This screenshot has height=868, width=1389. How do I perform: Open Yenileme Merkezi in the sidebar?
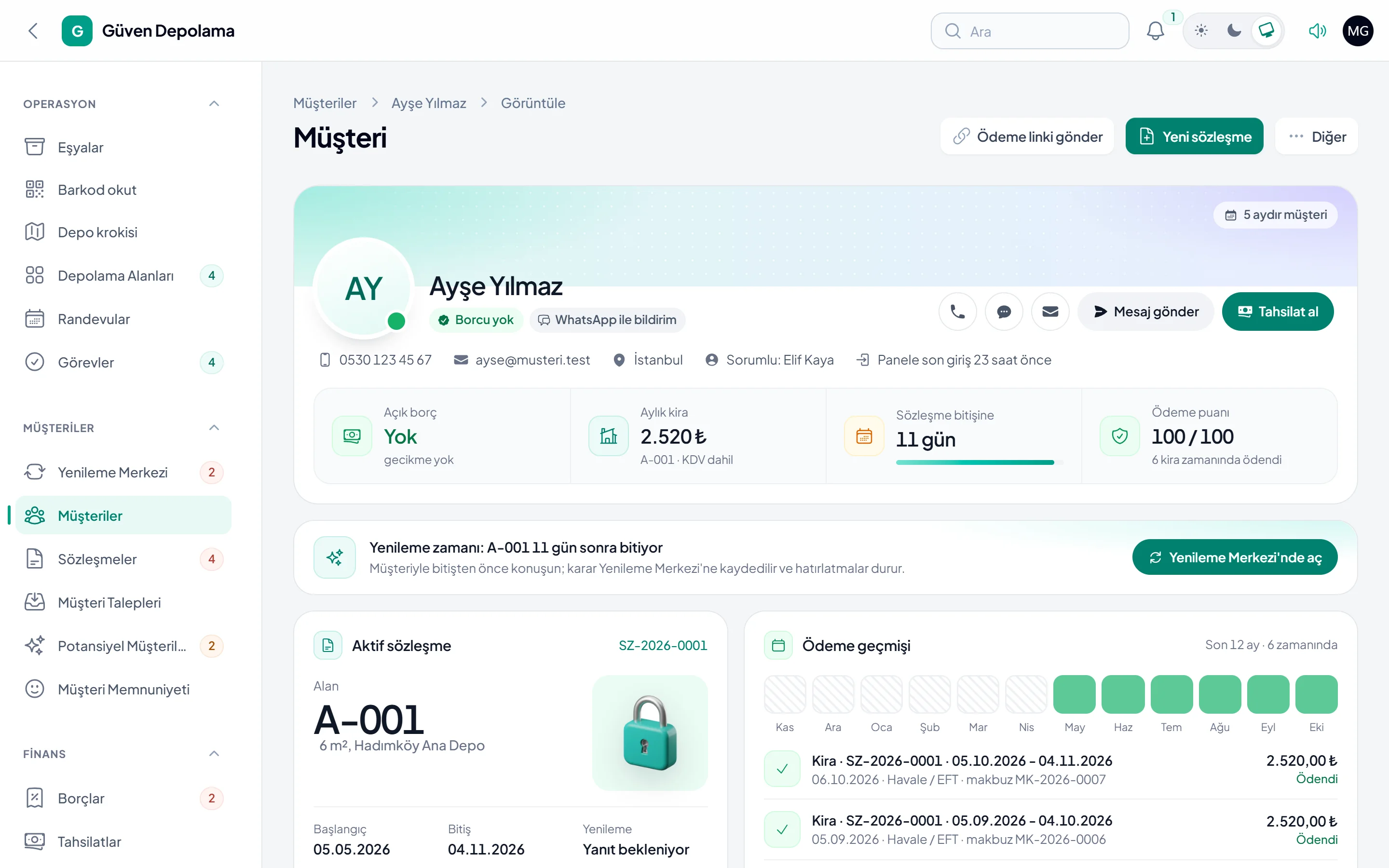pyautogui.click(x=123, y=473)
